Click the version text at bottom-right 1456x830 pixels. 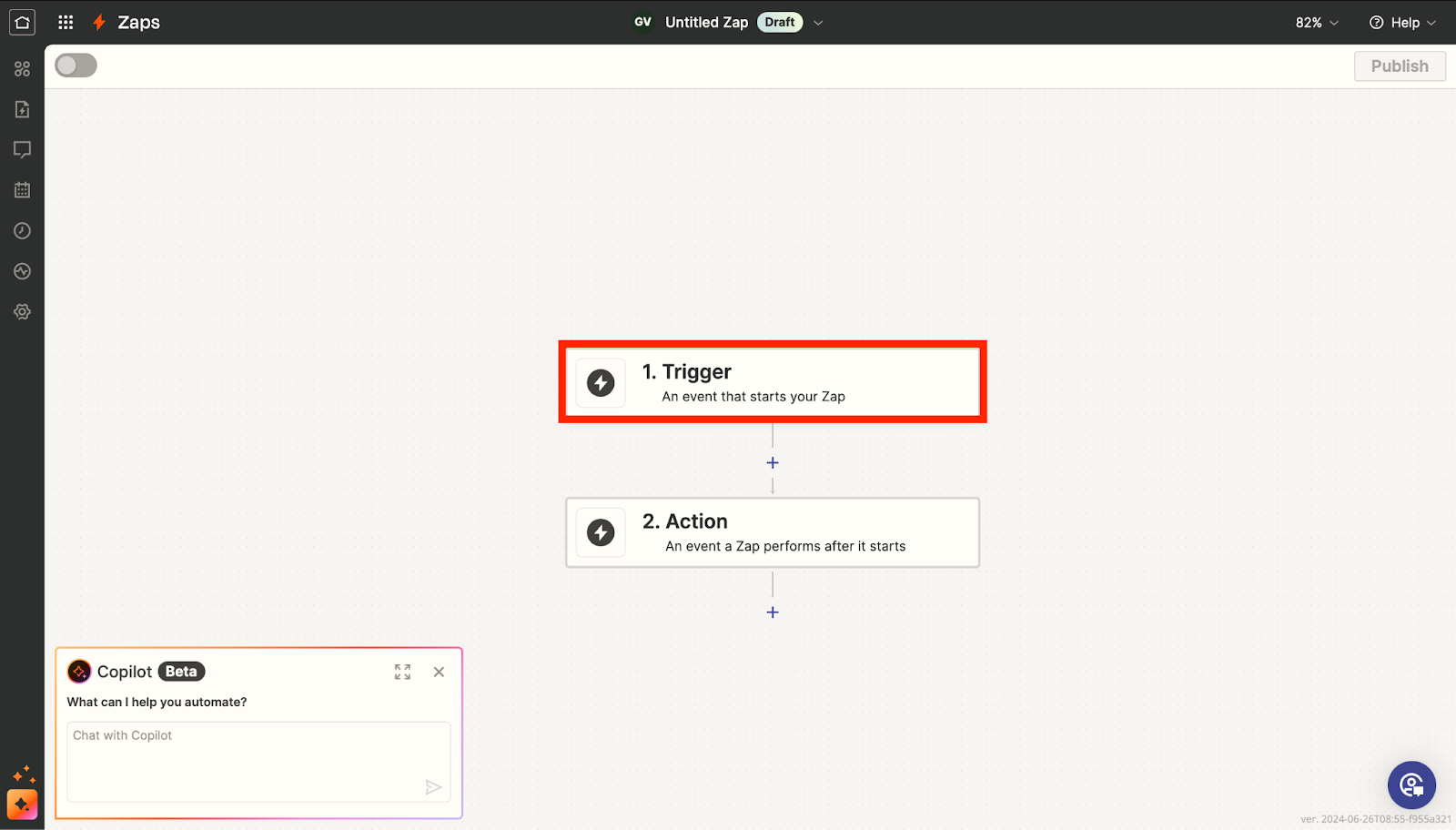(x=1376, y=819)
